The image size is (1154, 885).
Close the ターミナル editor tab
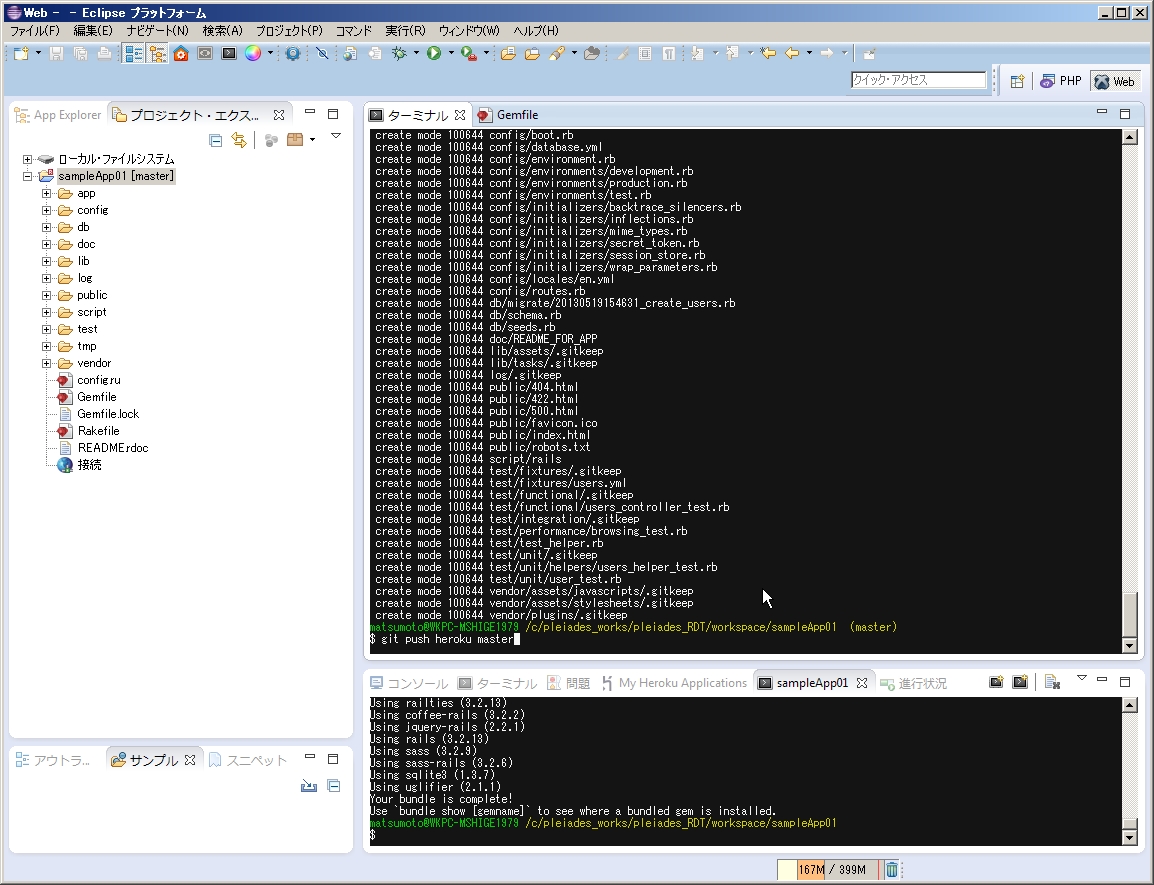(460, 115)
